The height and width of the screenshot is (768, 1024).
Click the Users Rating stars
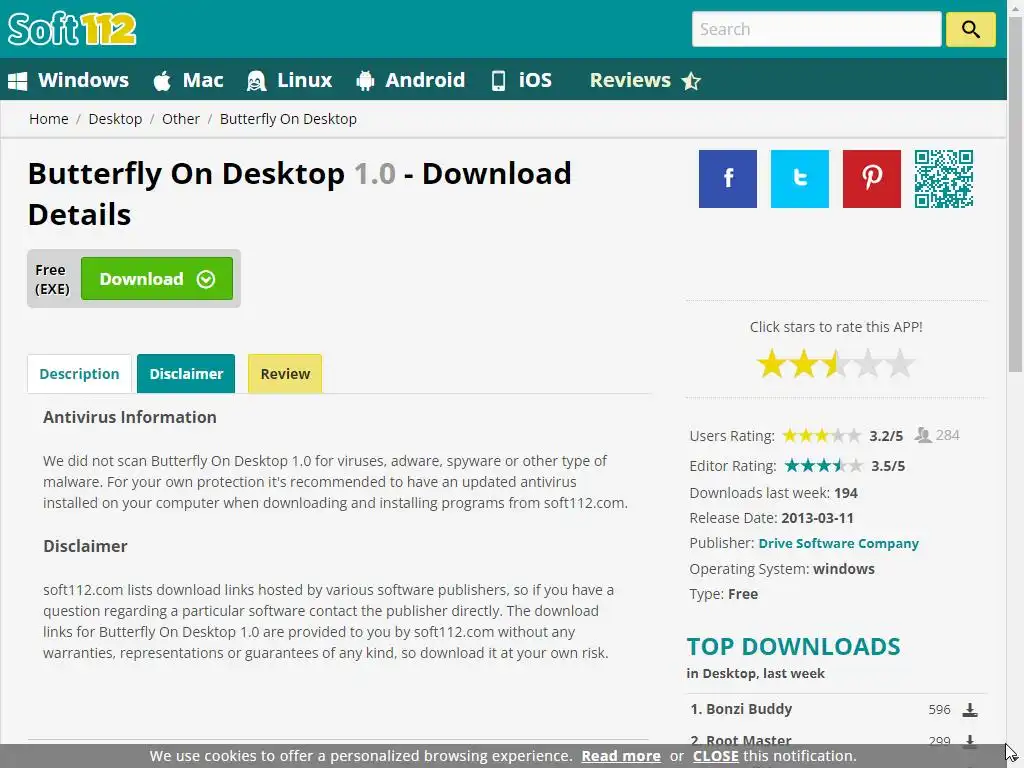click(822, 436)
